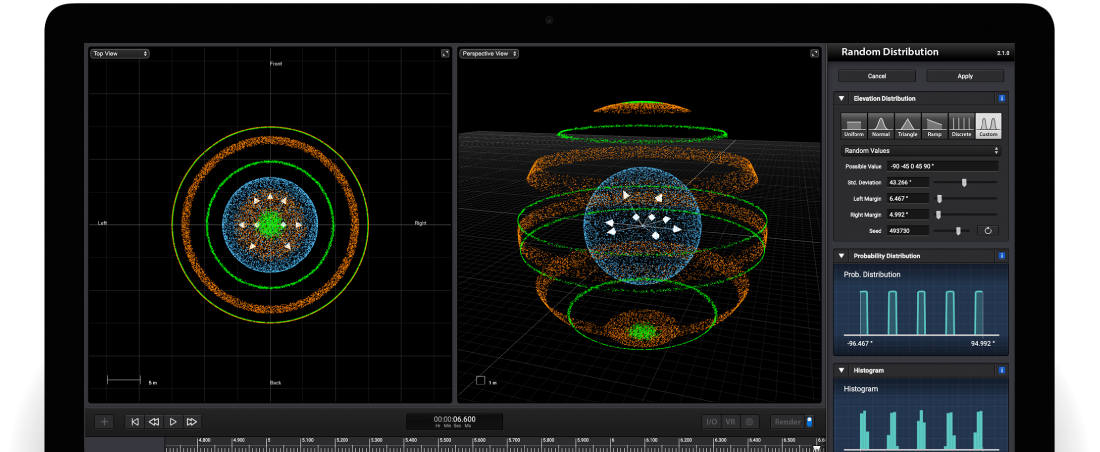Open the Random Values dropdown

pyautogui.click(x=921, y=150)
